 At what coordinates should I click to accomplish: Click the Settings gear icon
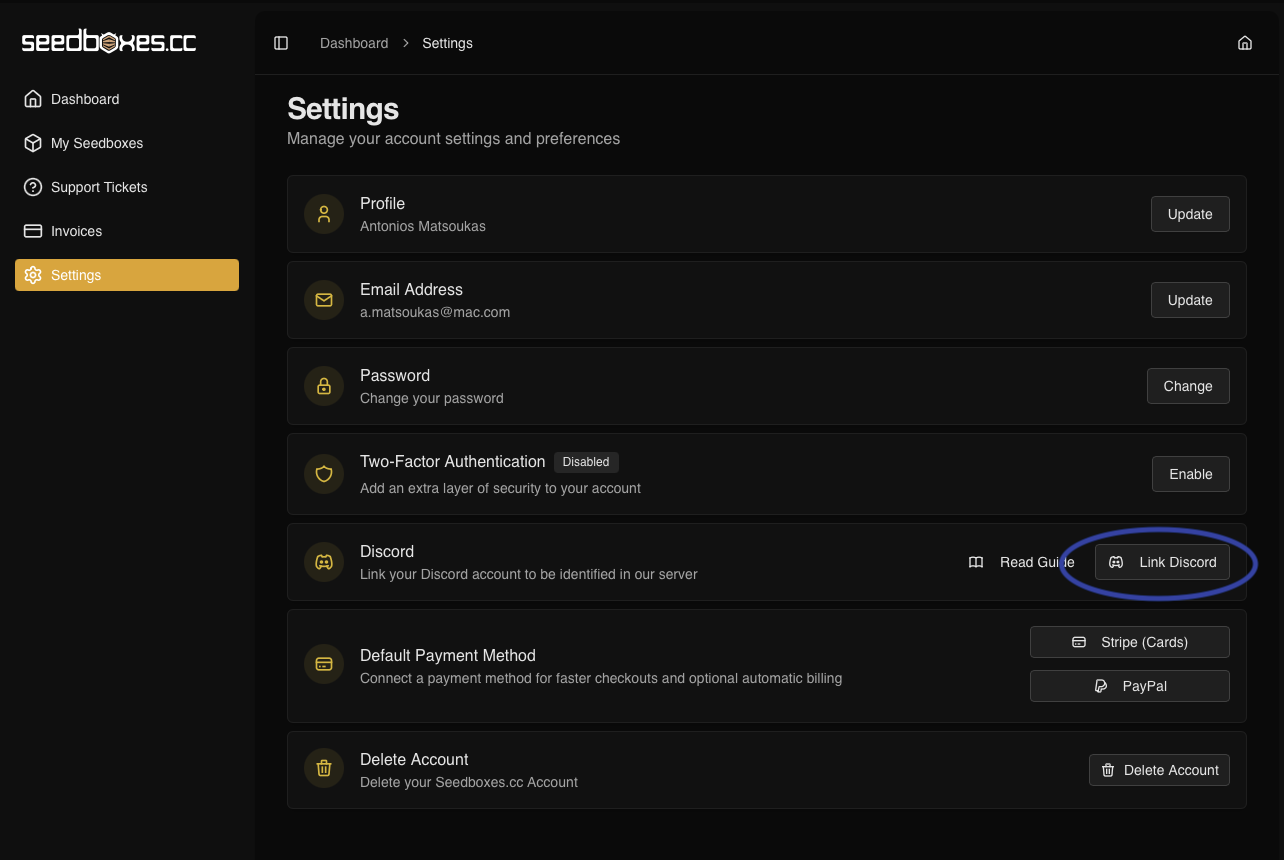(33, 275)
